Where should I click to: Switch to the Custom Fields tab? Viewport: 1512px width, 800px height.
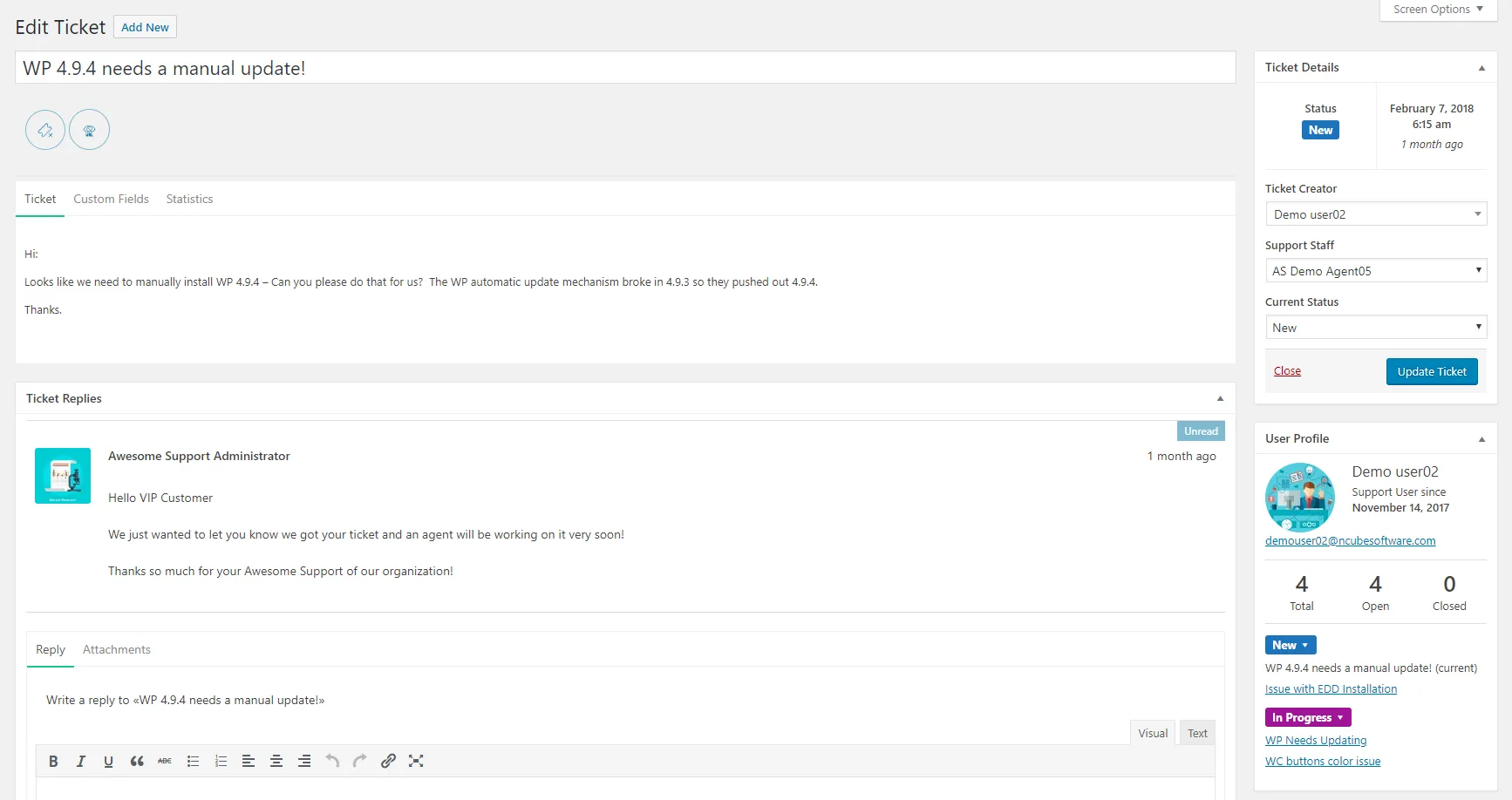111,199
